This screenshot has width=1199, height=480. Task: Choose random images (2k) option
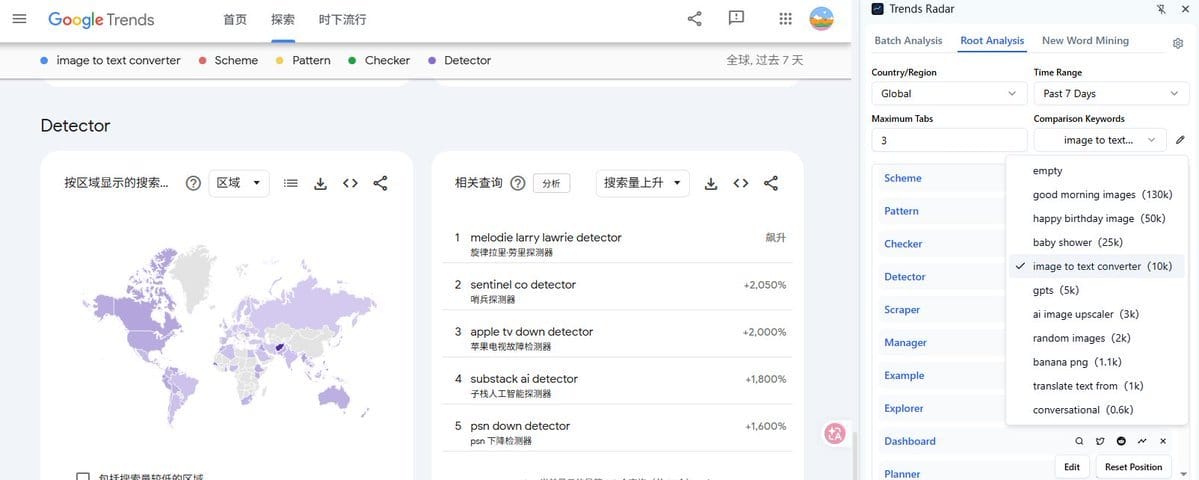[1097, 338]
